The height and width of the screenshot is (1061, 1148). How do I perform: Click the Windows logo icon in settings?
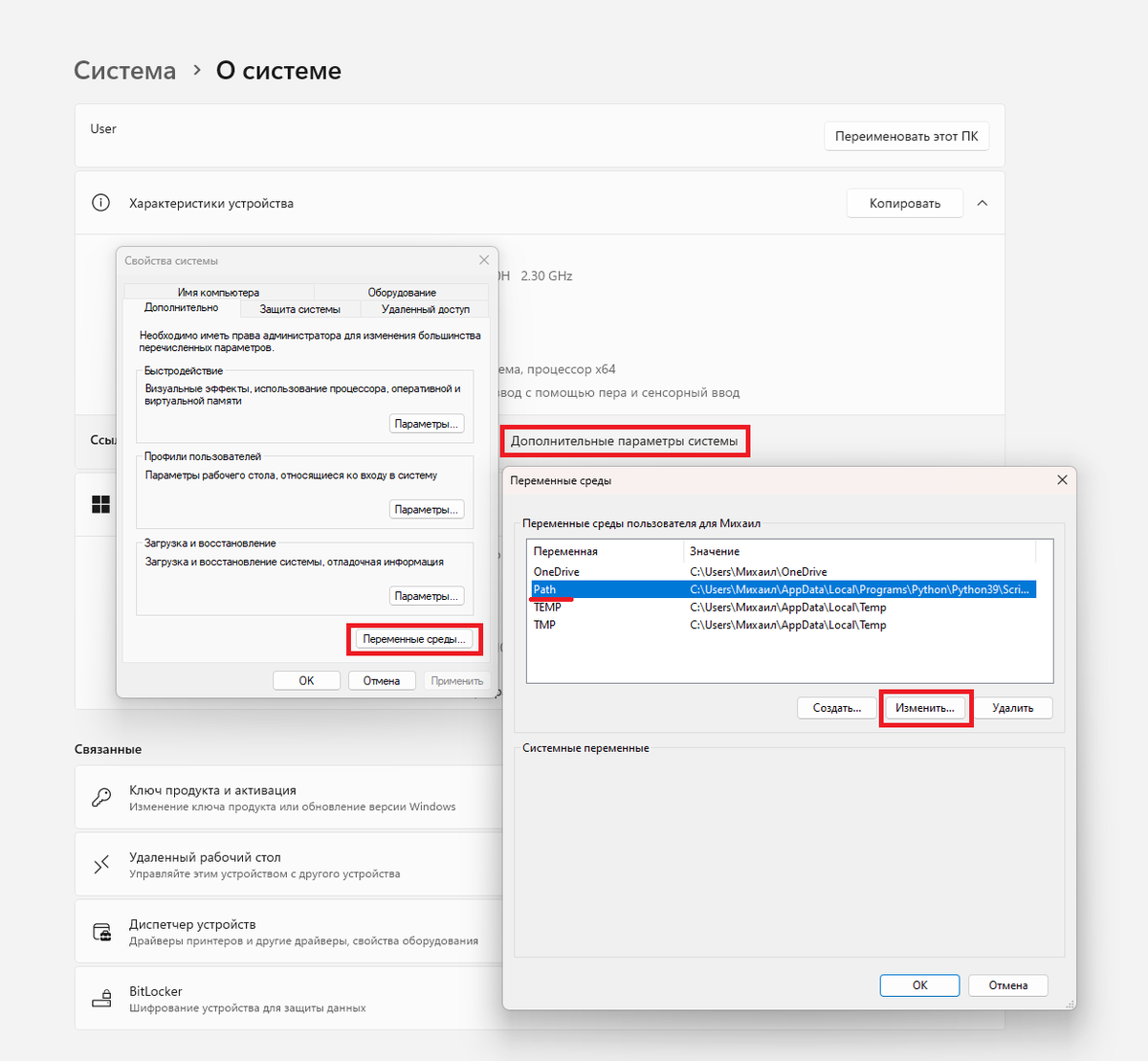[x=100, y=504]
